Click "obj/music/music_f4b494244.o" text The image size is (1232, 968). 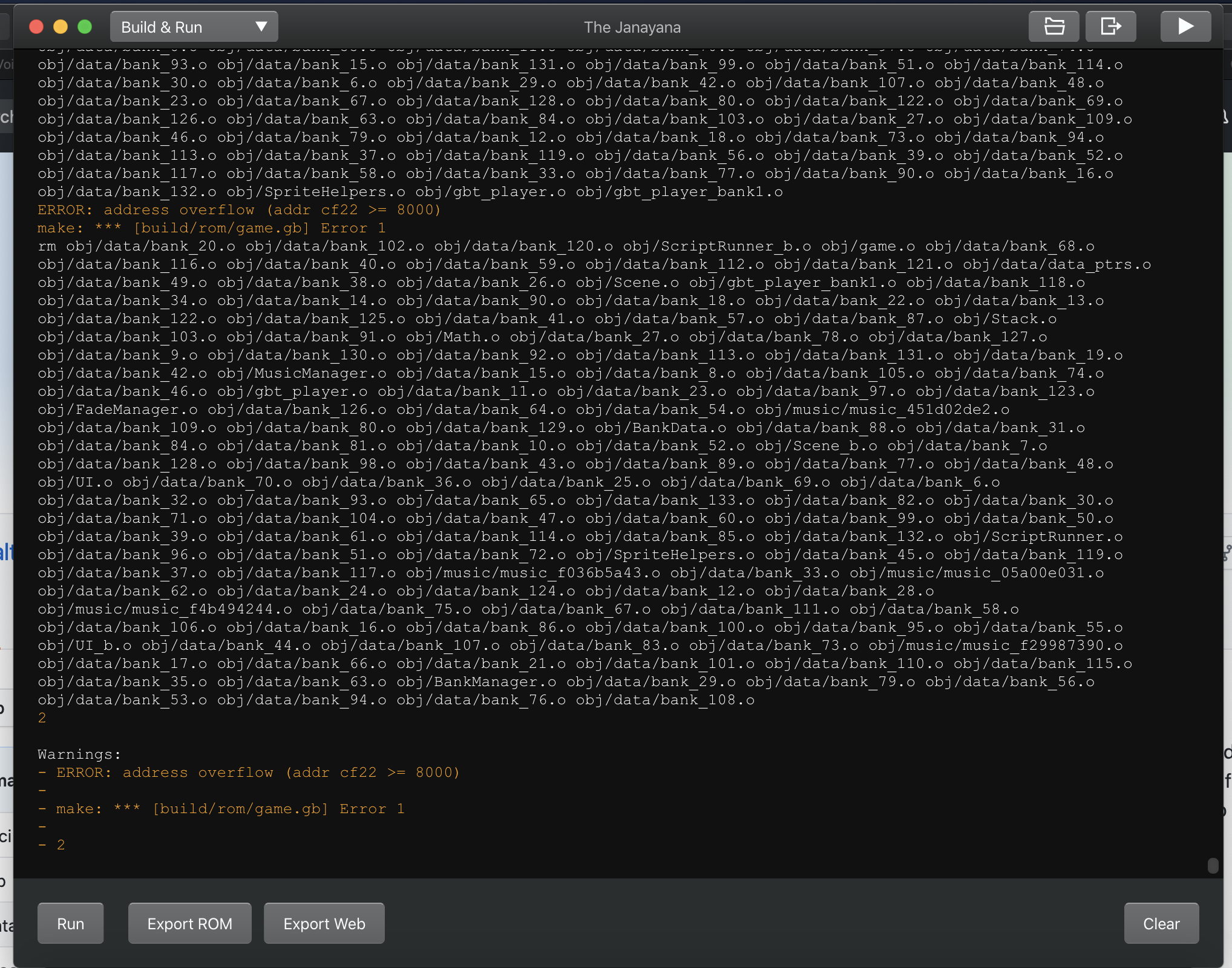click(x=165, y=609)
